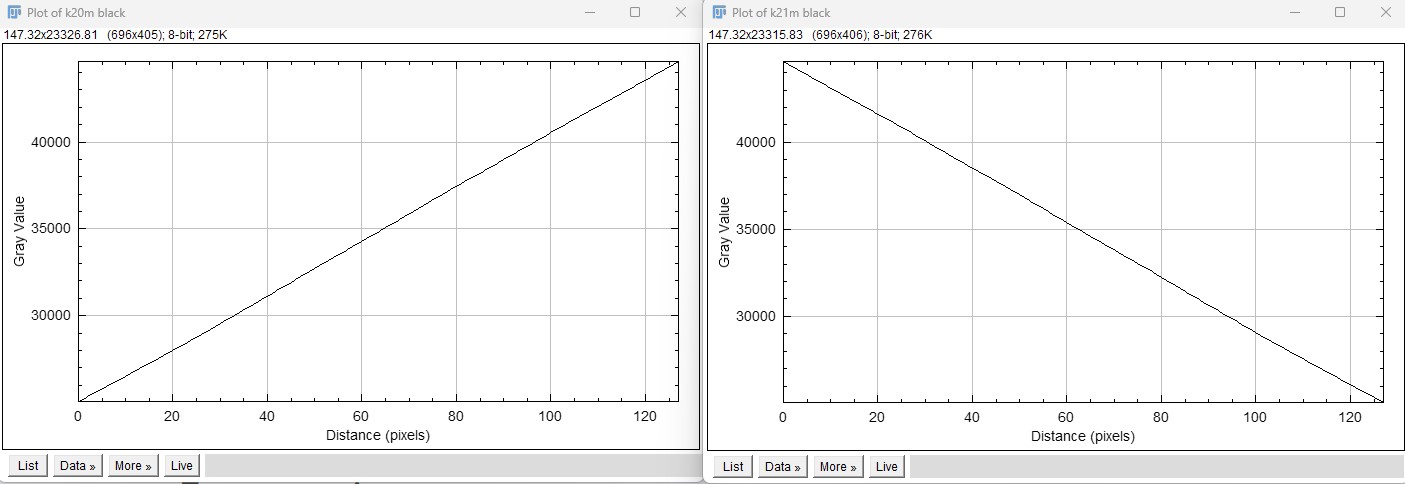This screenshot has width=1405, height=484.
Task: Minimize the Plot of k21m black window
Action: click(1294, 12)
